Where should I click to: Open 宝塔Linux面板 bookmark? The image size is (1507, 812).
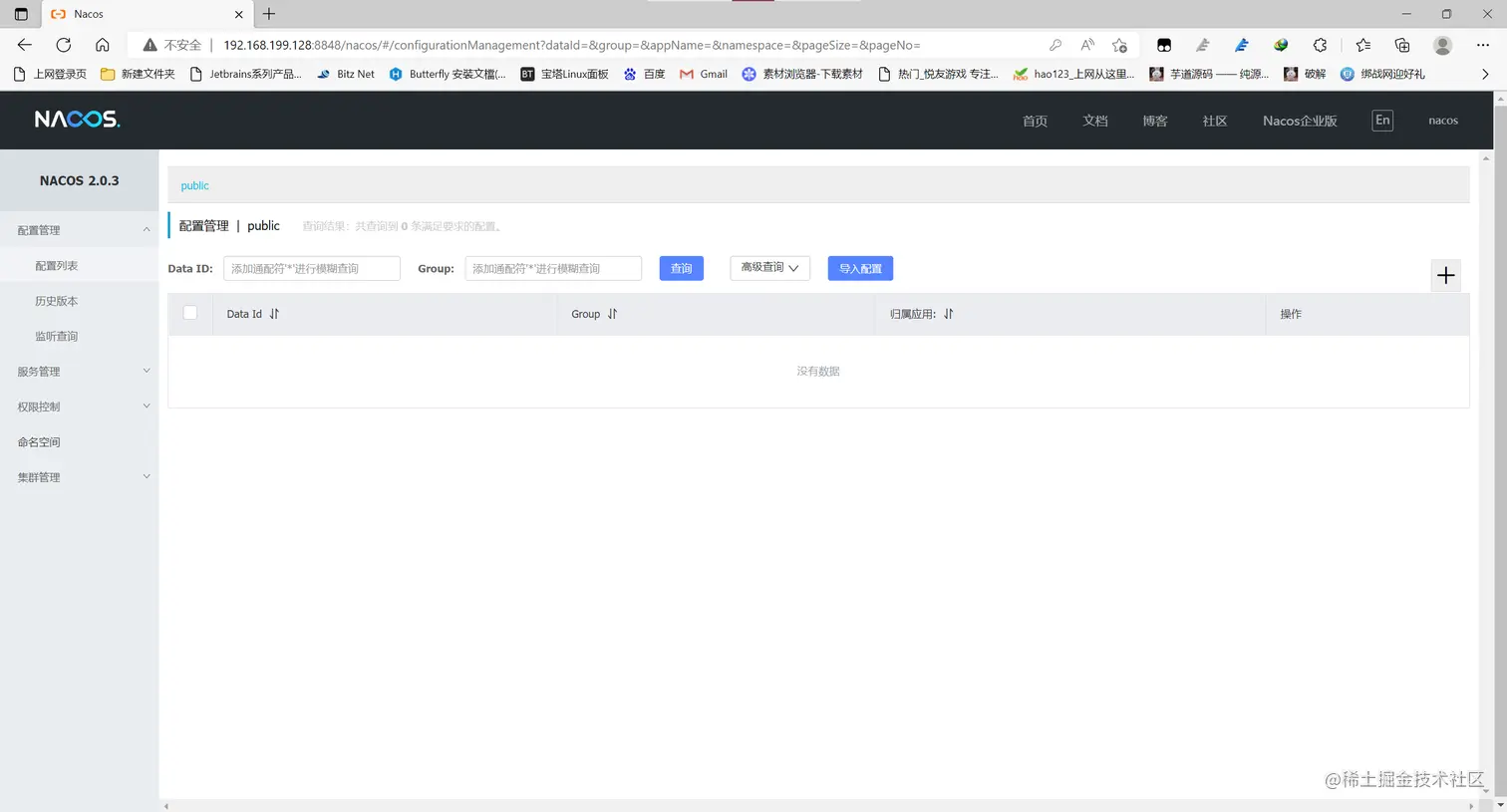(x=564, y=74)
